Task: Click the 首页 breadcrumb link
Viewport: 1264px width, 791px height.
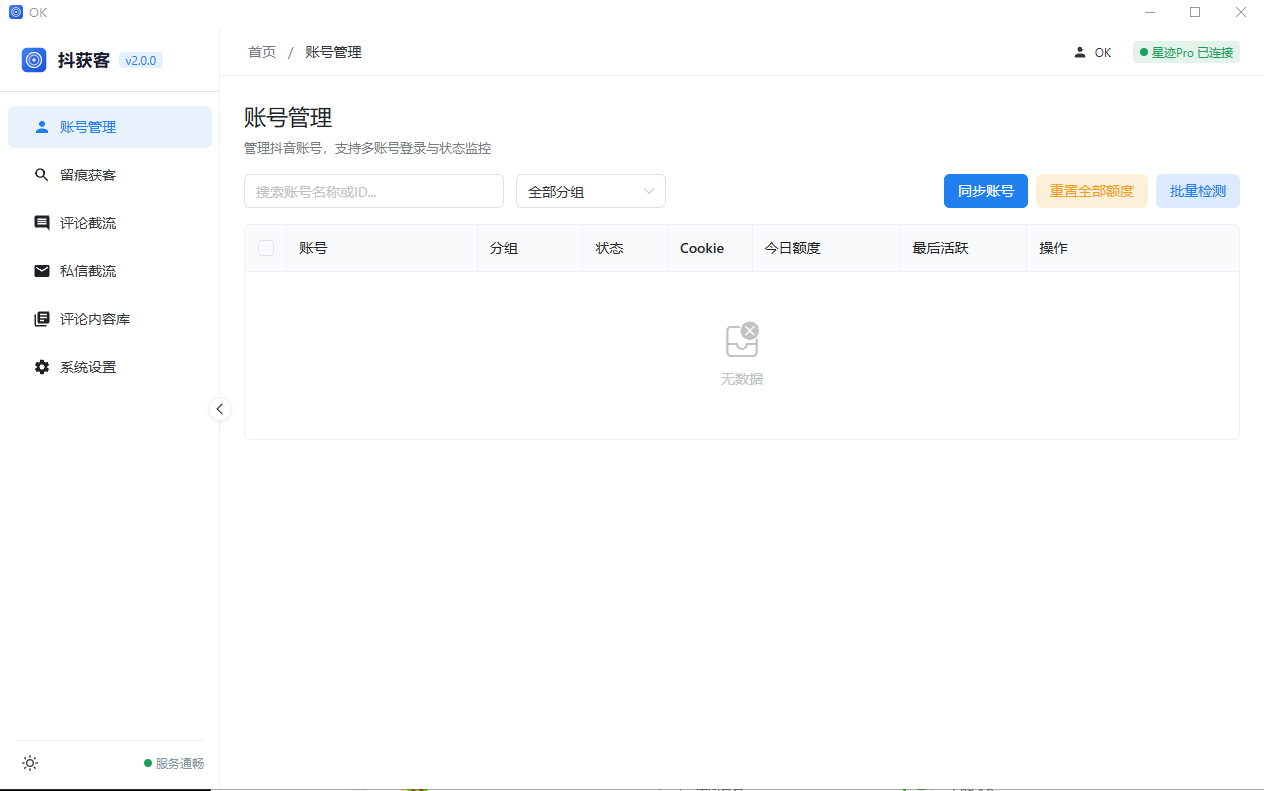Action: [x=262, y=52]
